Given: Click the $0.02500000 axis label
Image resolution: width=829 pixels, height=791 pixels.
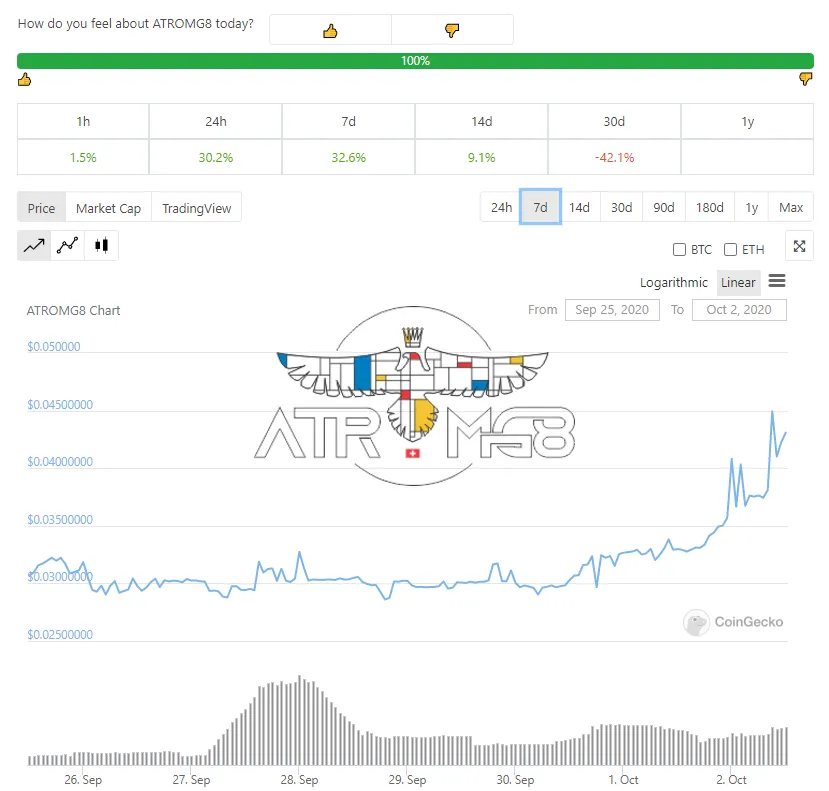Looking at the screenshot, I should [60, 634].
